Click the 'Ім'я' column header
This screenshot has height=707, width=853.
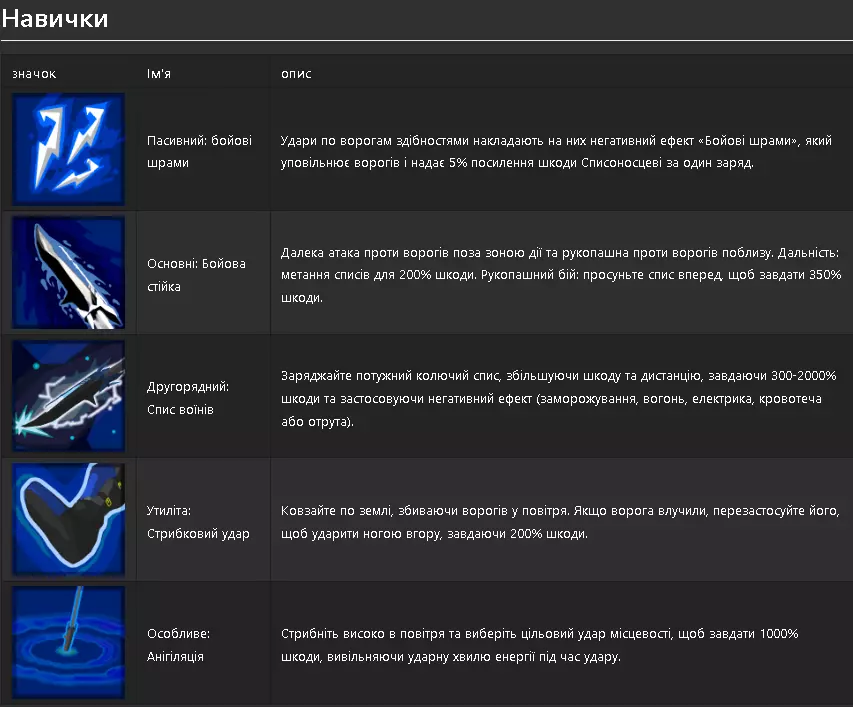[x=159, y=74]
